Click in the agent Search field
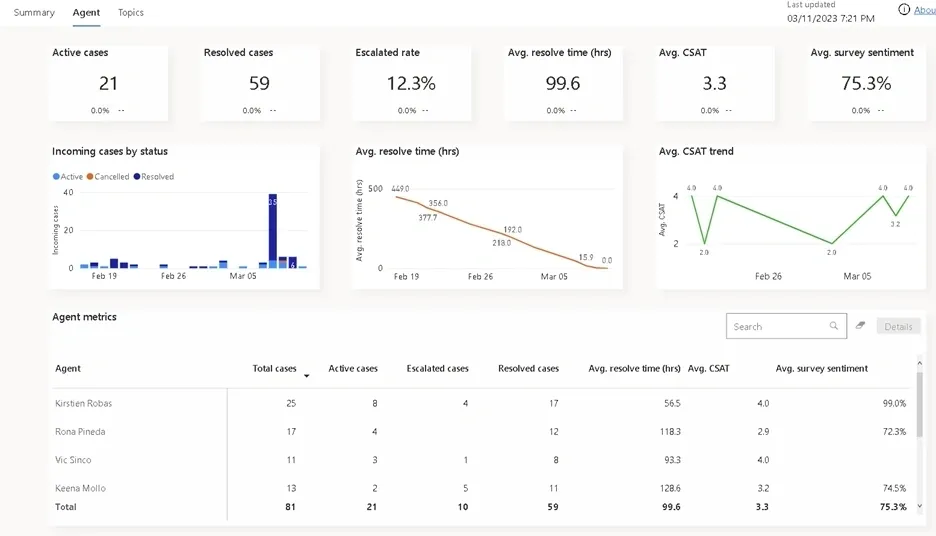936x536 pixels. 778,326
